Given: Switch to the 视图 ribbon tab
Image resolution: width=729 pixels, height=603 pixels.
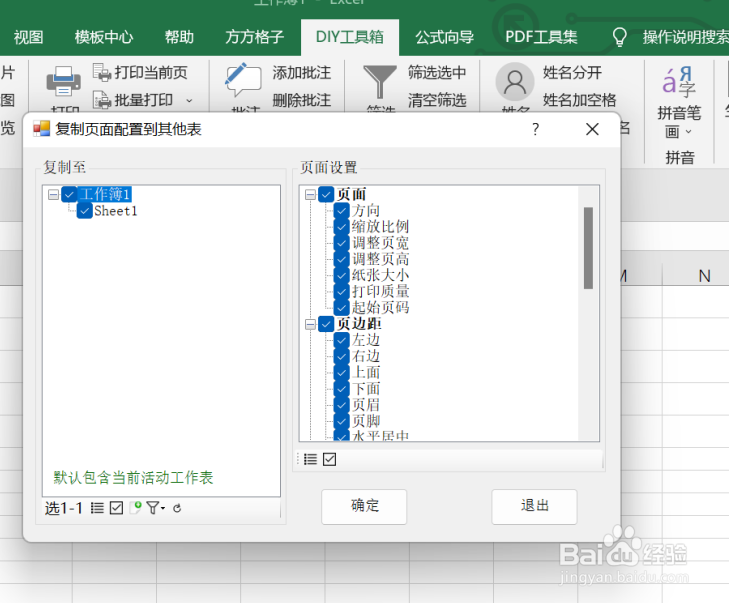Looking at the screenshot, I should 28,37.
